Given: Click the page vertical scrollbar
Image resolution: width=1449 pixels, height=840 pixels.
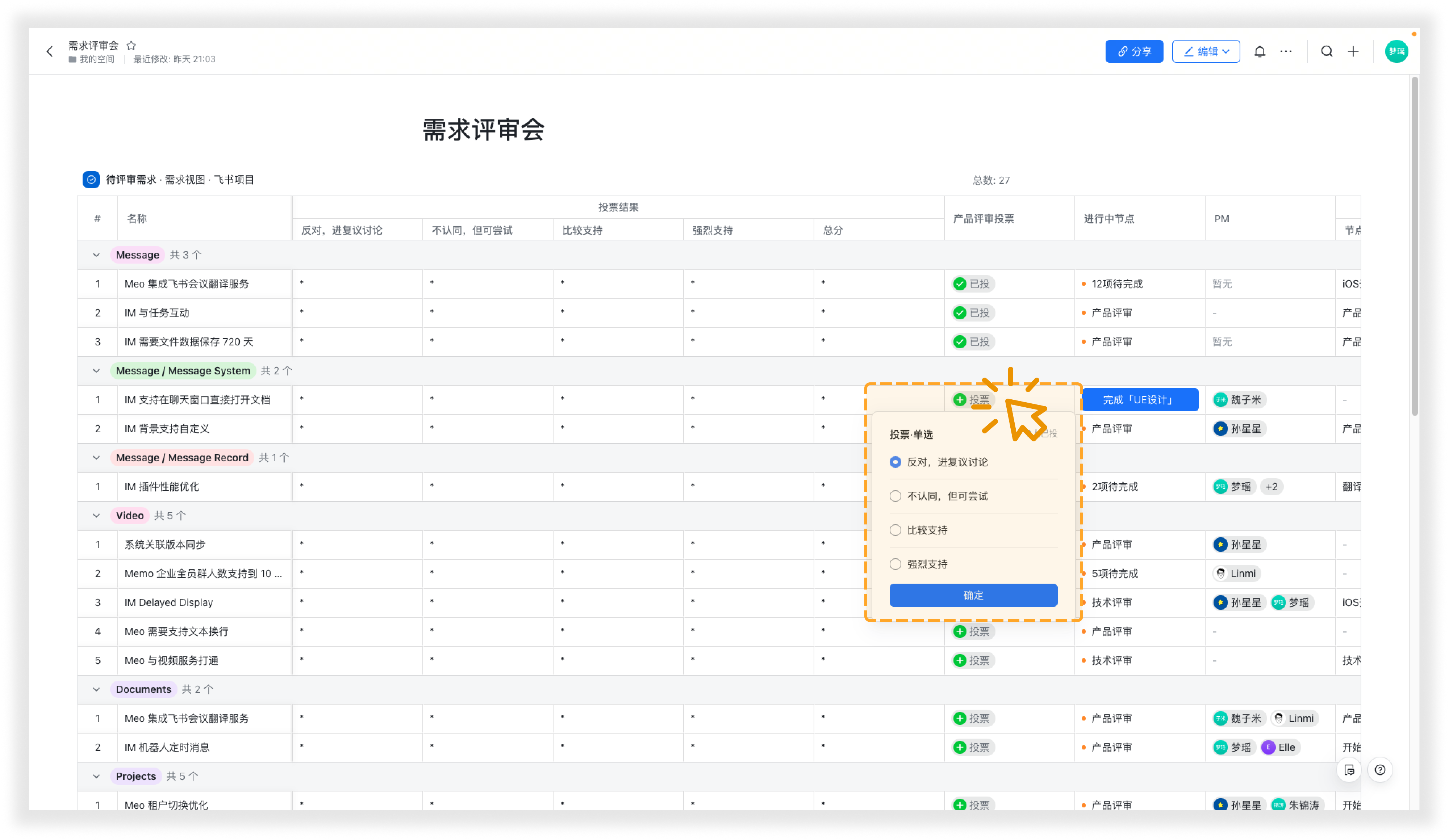Looking at the screenshot, I should tap(1415, 247).
